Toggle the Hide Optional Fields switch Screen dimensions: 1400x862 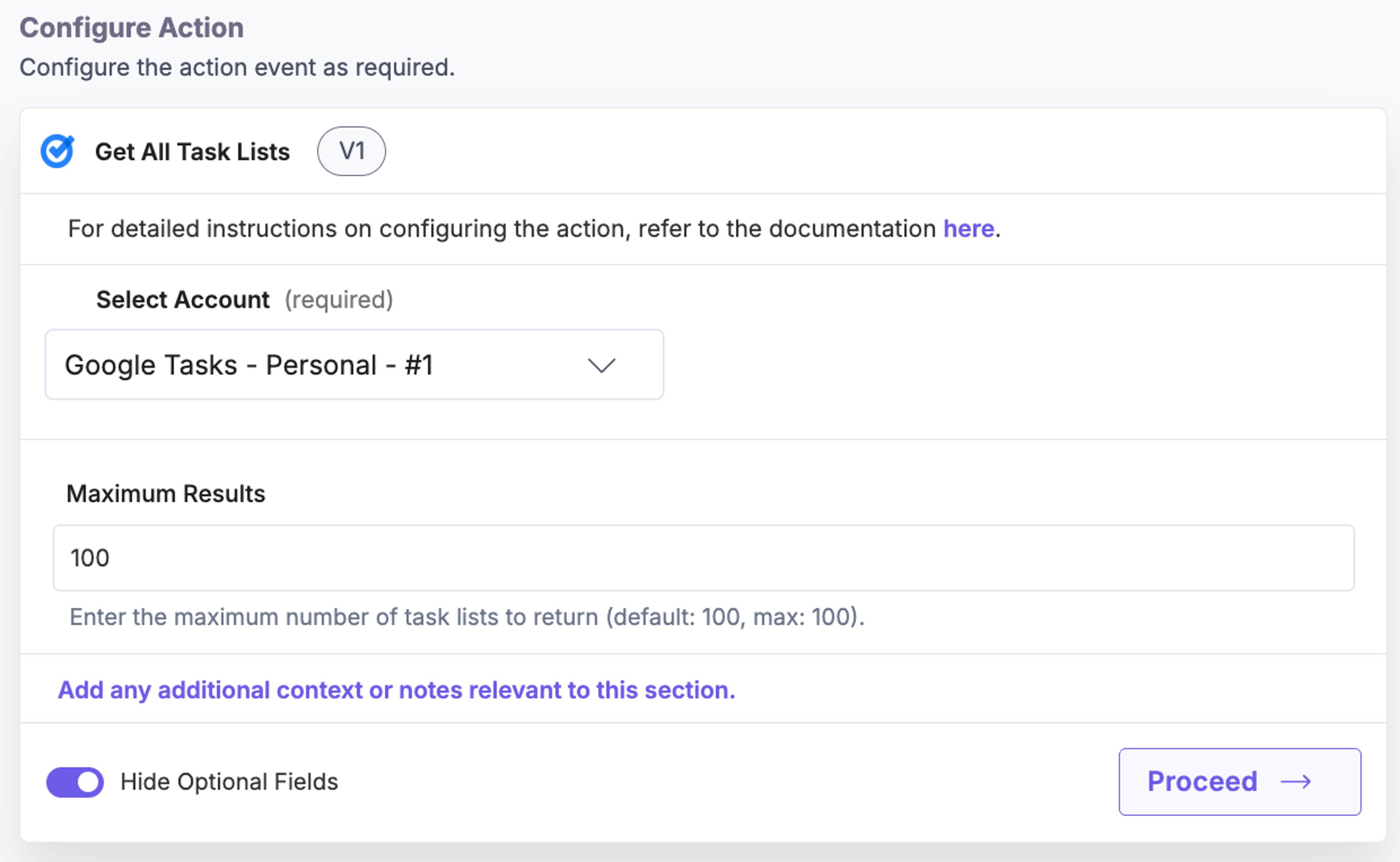75,781
